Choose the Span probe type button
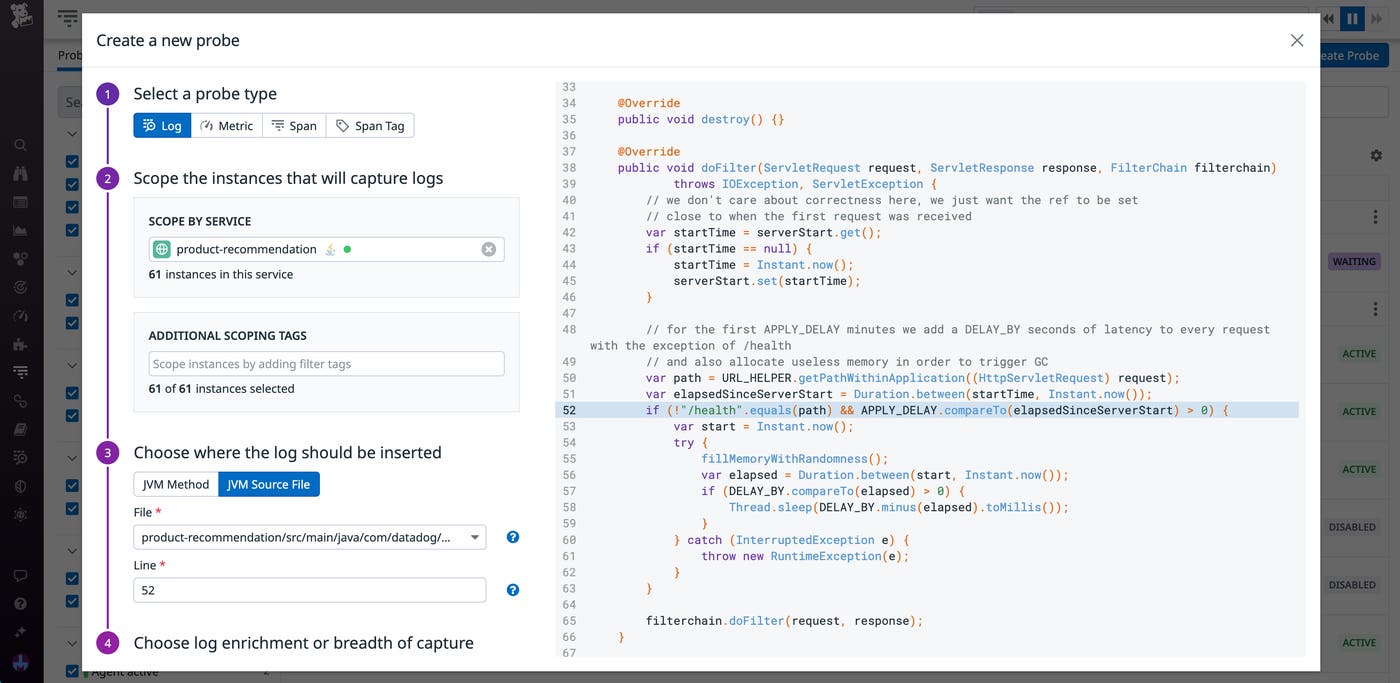 click(294, 126)
